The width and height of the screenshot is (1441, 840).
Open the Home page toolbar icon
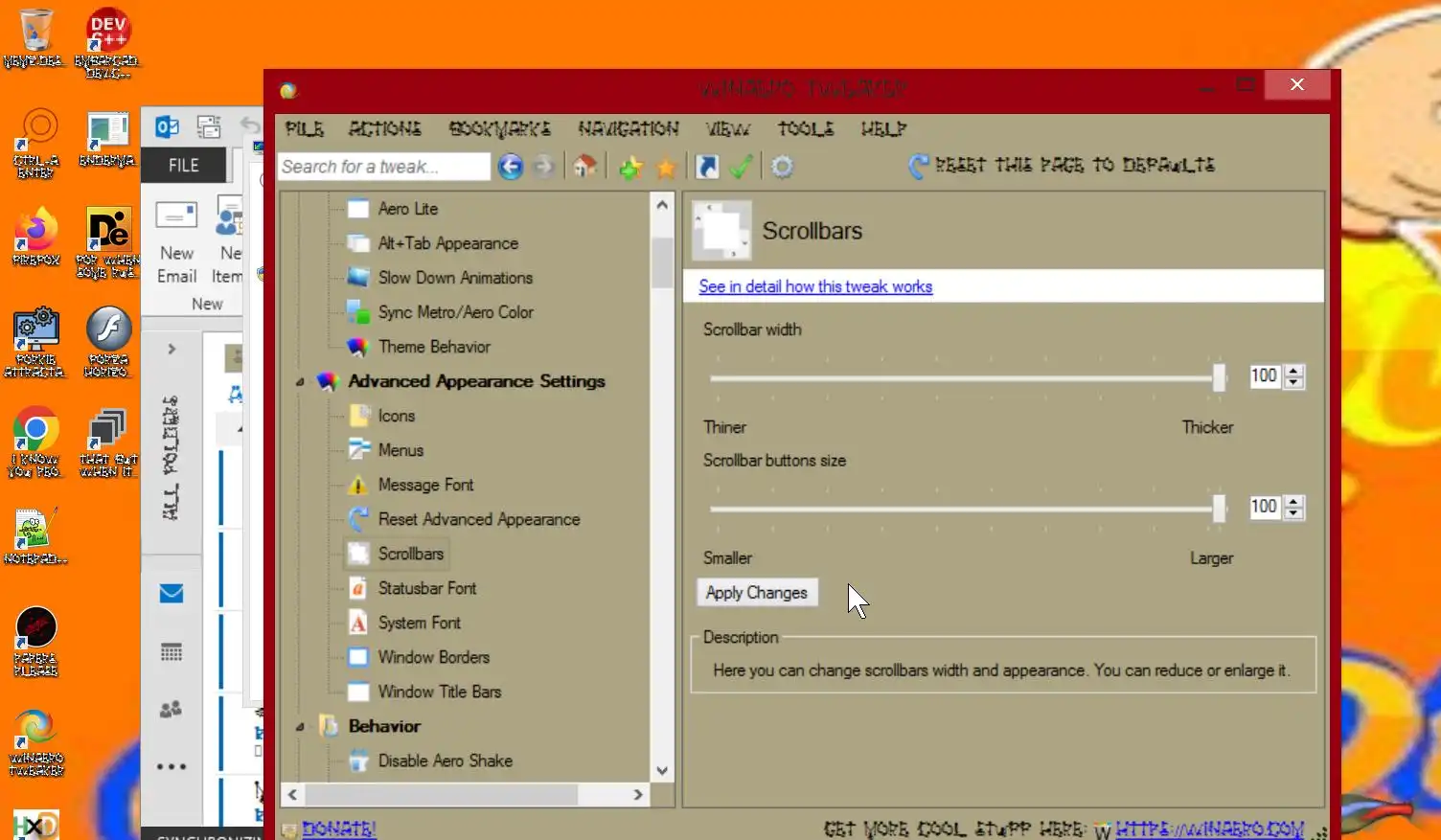(584, 167)
